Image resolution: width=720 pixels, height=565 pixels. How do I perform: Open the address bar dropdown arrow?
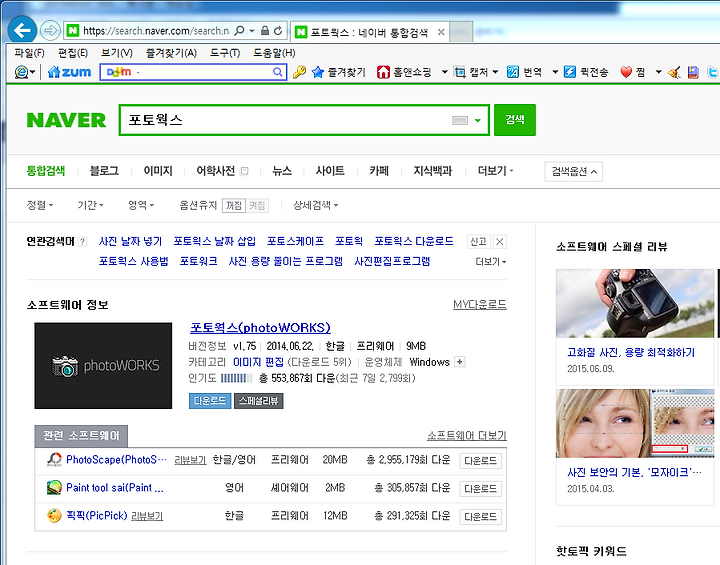click(x=252, y=31)
